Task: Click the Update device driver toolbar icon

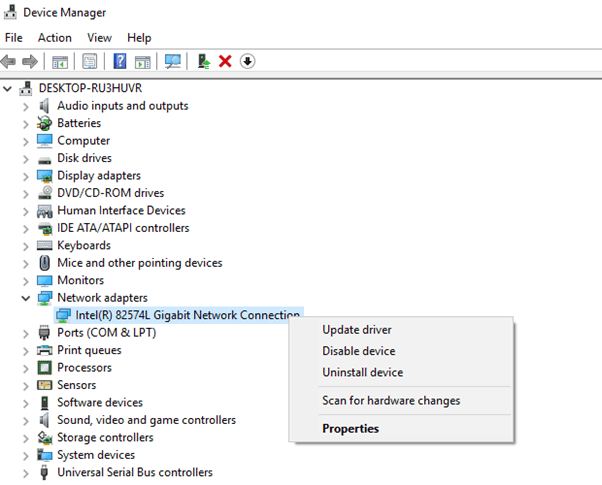Action: [x=204, y=62]
